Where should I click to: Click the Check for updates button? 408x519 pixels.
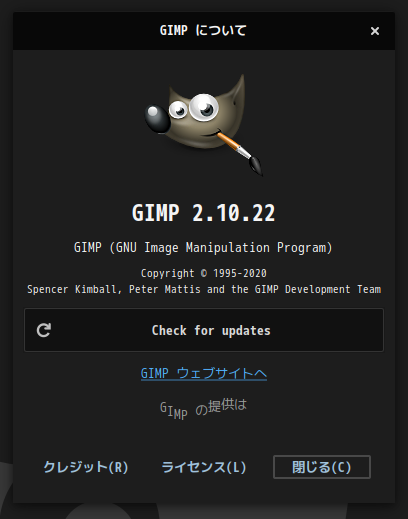coord(204,330)
